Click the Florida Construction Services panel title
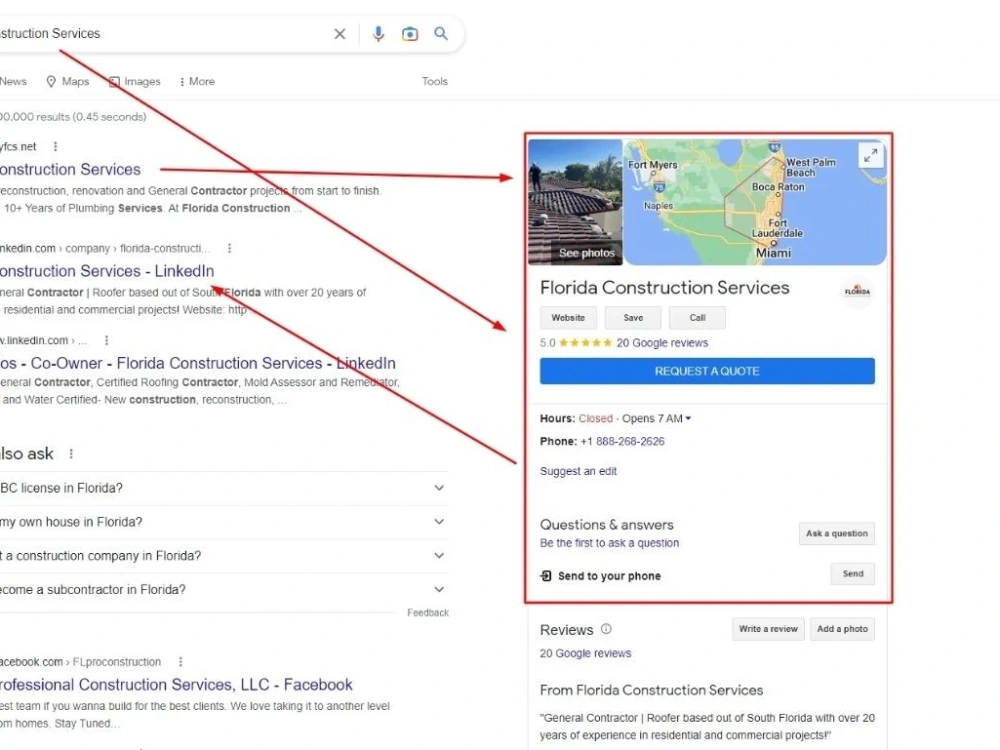Viewport: 1000px width, 750px height. (665, 288)
